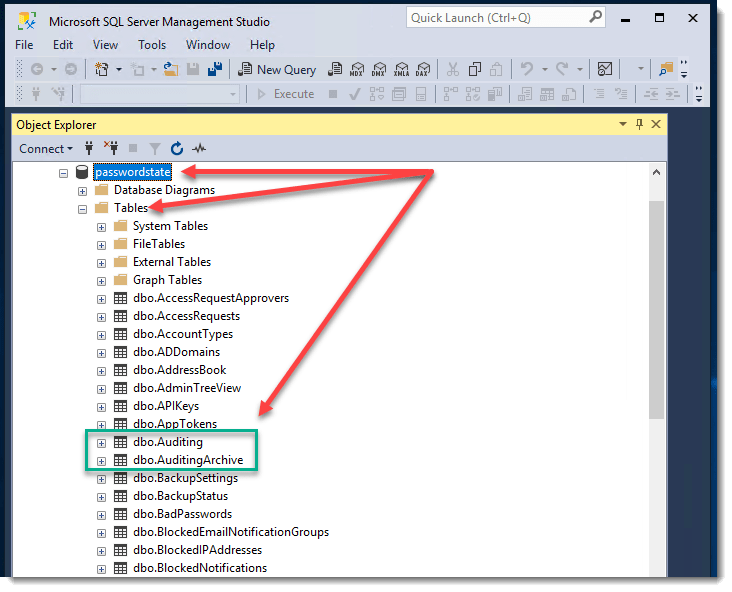Open a new DMX query

(x=379, y=70)
